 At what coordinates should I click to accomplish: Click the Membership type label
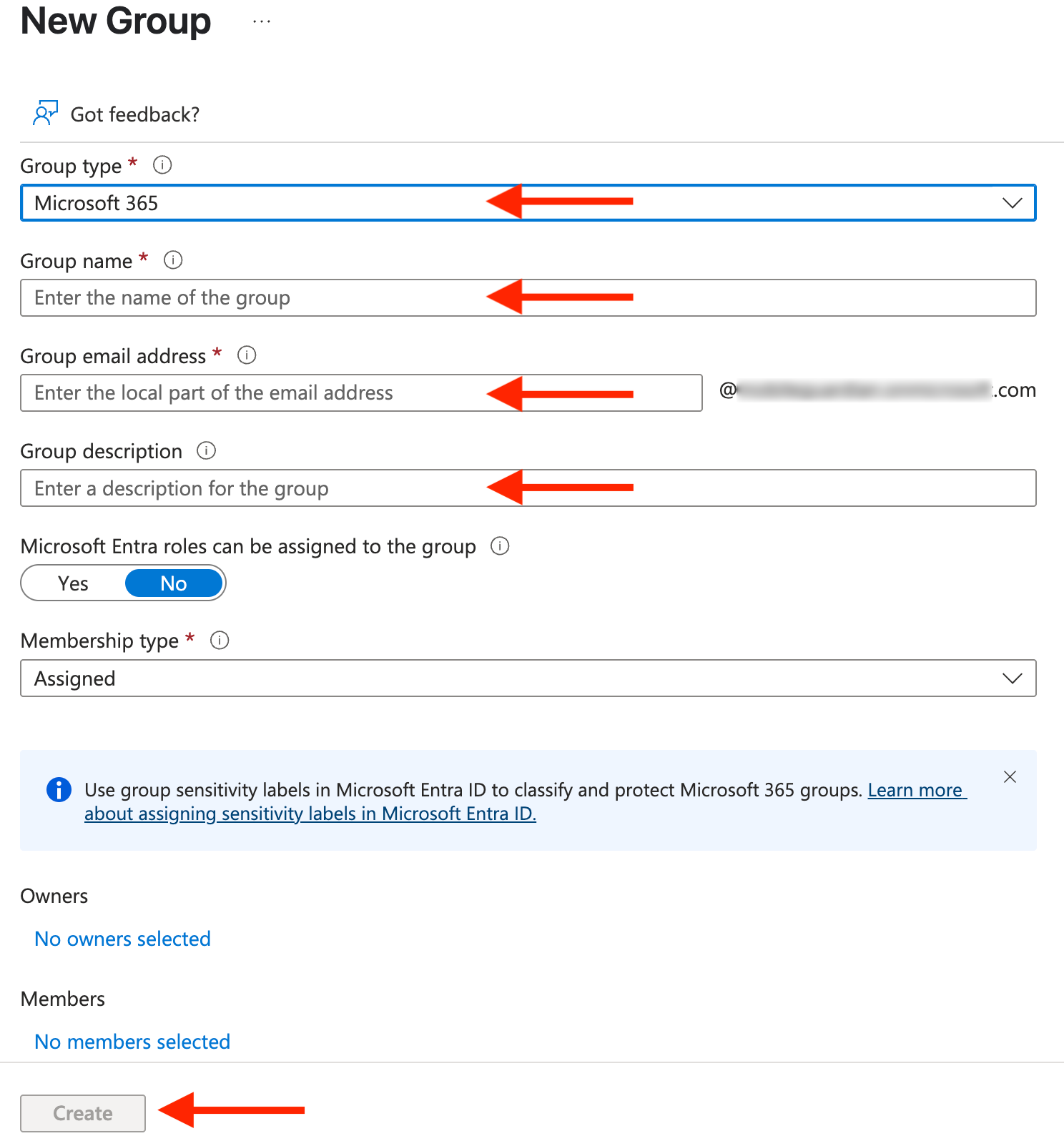(x=99, y=641)
